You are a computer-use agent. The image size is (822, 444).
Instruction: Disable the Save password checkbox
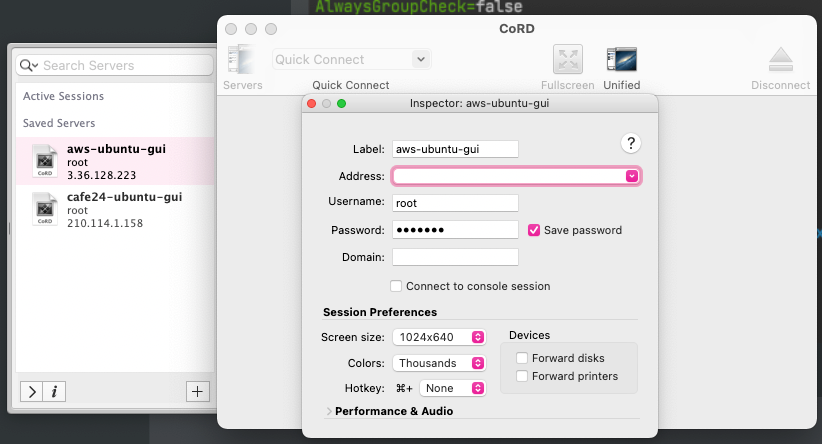click(x=534, y=230)
